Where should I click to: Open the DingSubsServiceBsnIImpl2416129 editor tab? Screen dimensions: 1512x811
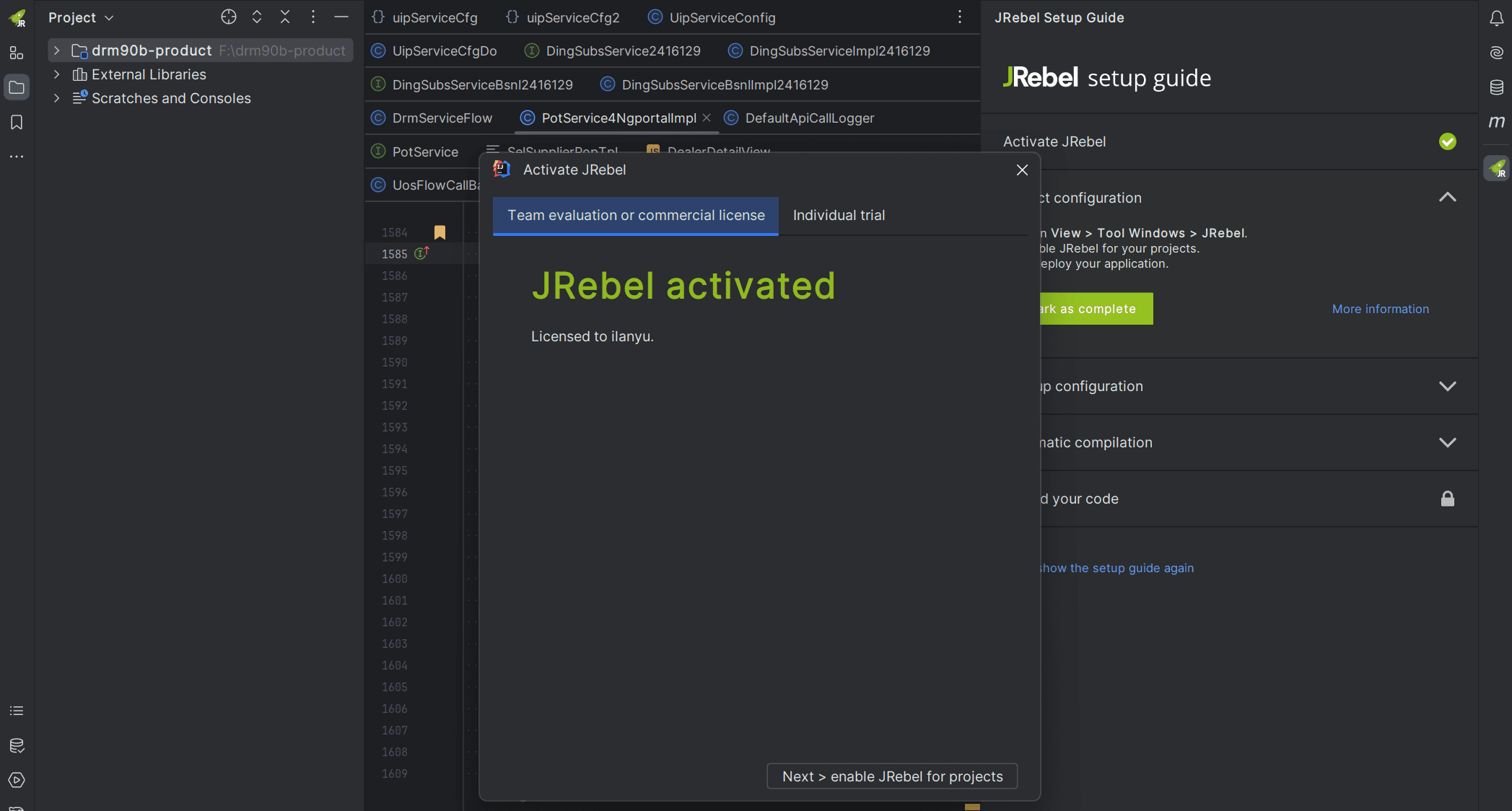point(715,84)
